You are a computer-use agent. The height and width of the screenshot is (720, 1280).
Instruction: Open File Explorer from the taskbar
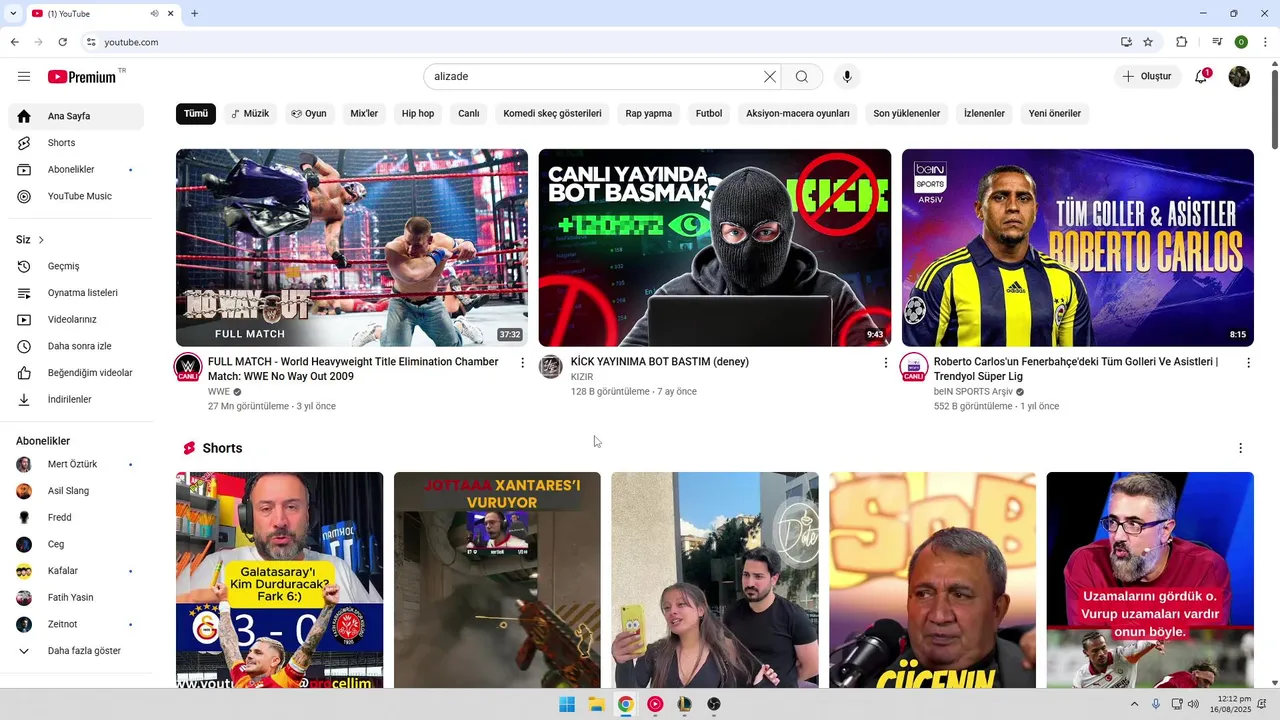pyautogui.click(x=596, y=704)
